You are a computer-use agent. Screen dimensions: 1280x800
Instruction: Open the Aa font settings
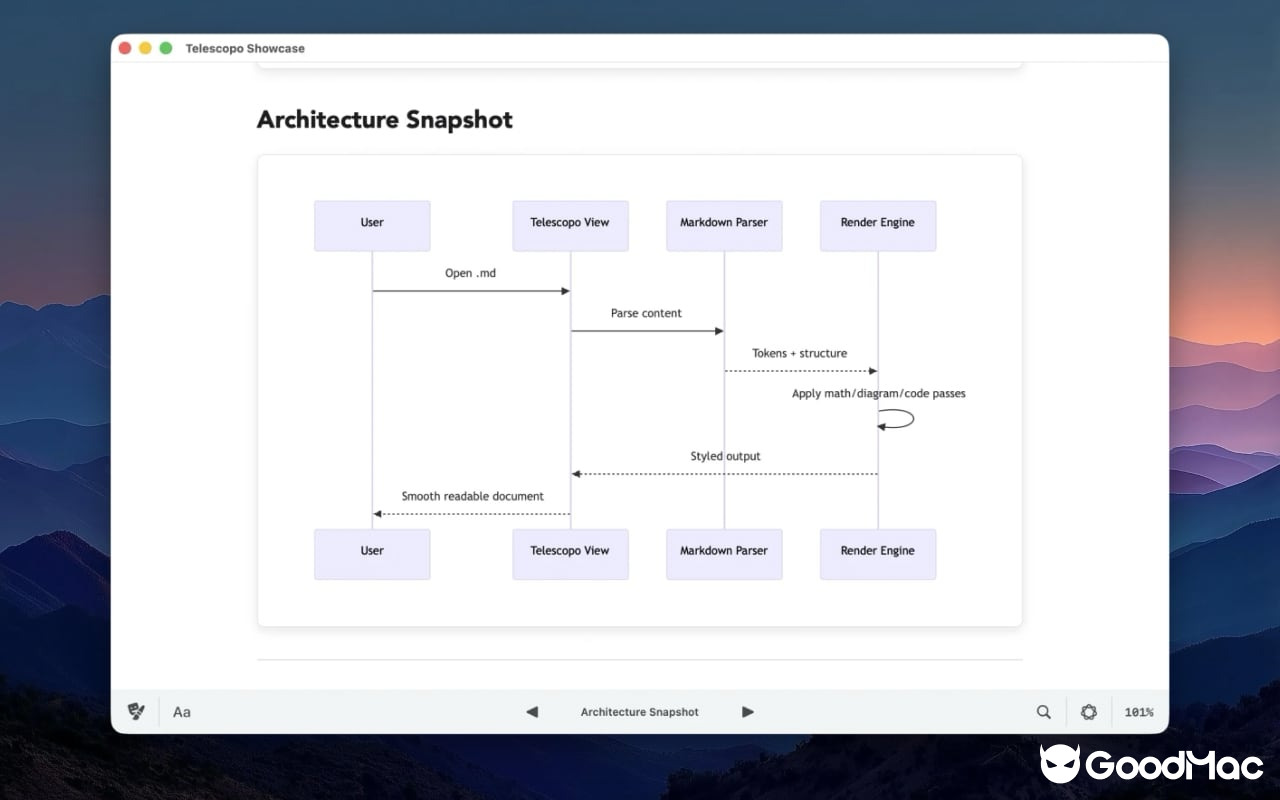coord(182,712)
